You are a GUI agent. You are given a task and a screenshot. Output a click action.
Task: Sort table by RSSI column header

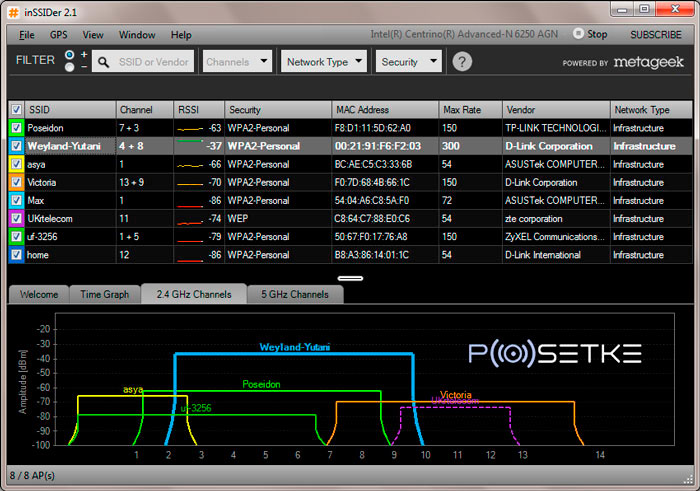pos(199,109)
